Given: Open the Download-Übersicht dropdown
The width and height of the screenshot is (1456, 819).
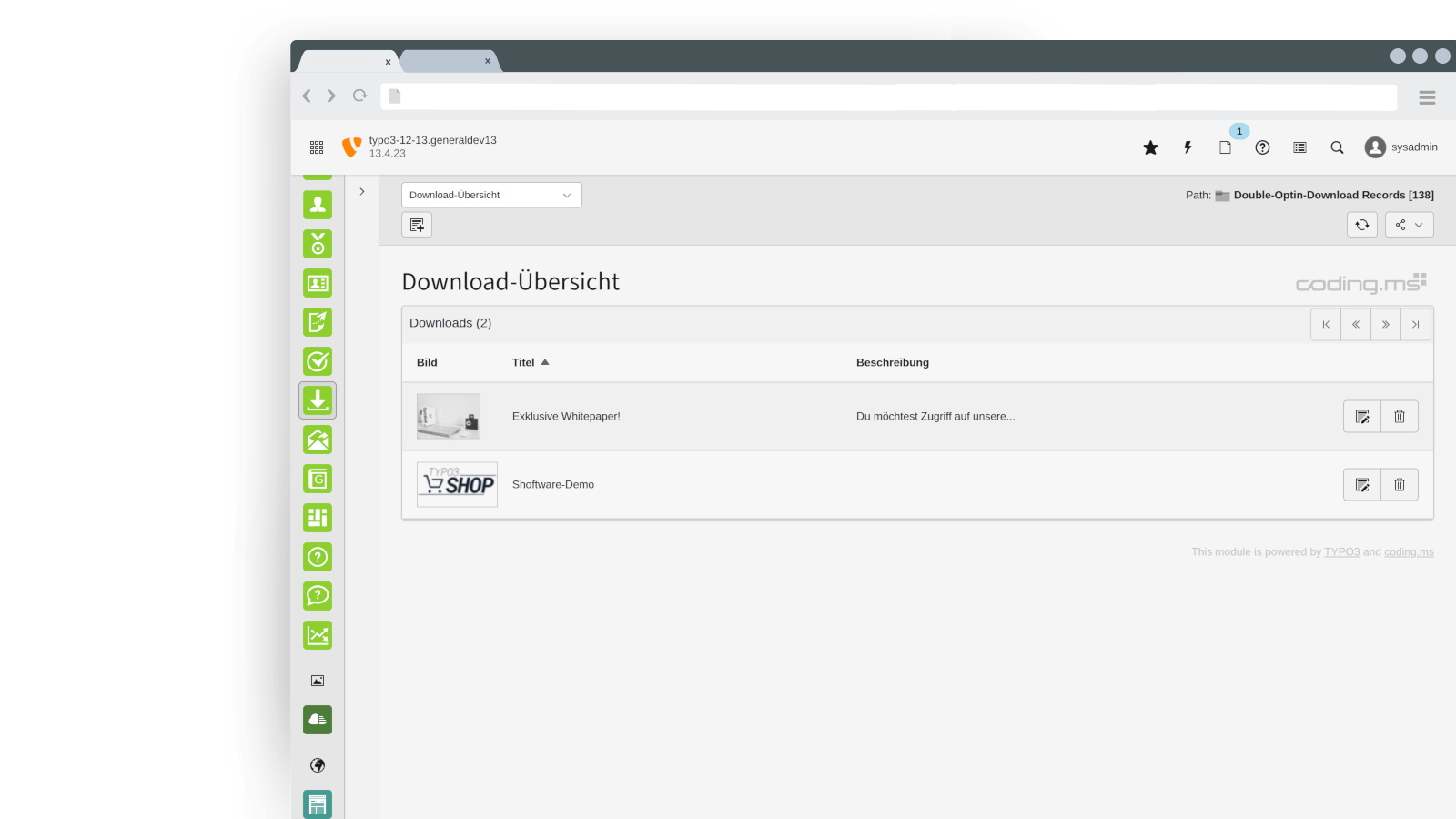Looking at the screenshot, I should [x=491, y=195].
